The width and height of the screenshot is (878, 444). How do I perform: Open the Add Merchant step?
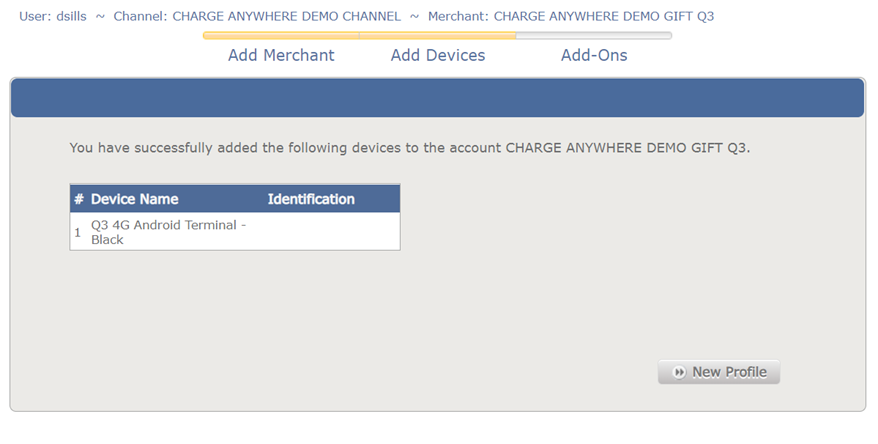[x=281, y=55]
